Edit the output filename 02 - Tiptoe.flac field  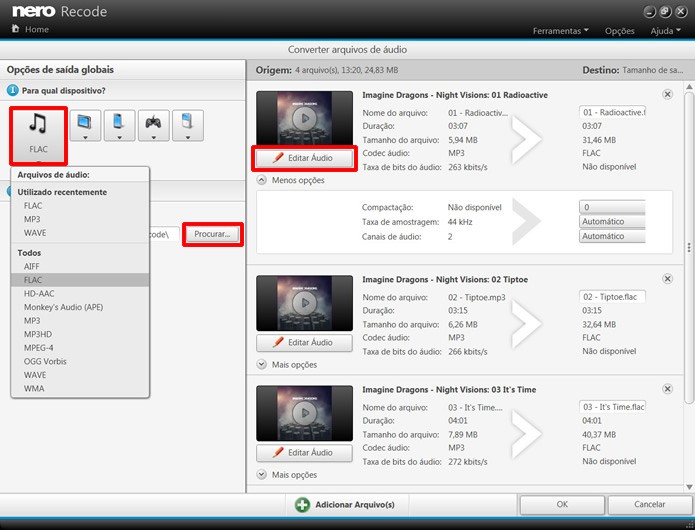coord(612,297)
